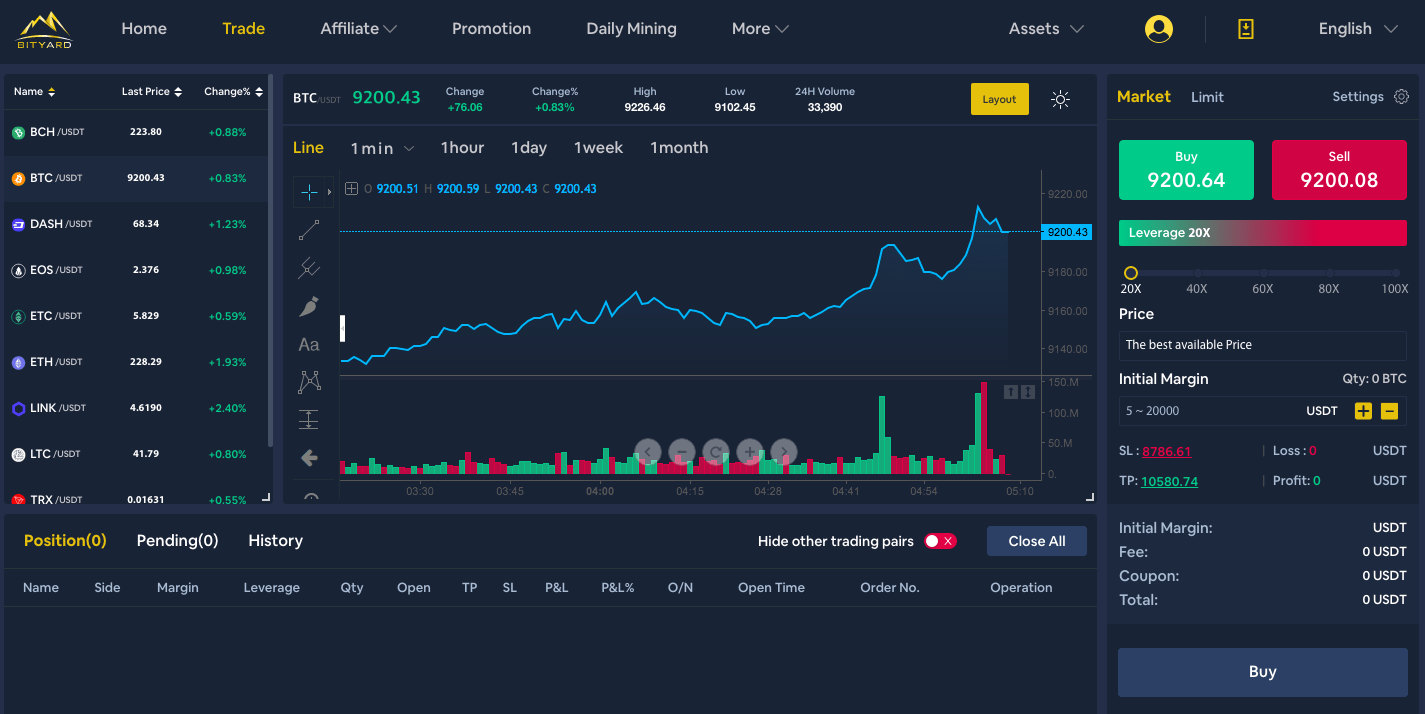Select the pitchfork drawing tool
The height and width of the screenshot is (714, 1425).
click(x=309, y=268)
